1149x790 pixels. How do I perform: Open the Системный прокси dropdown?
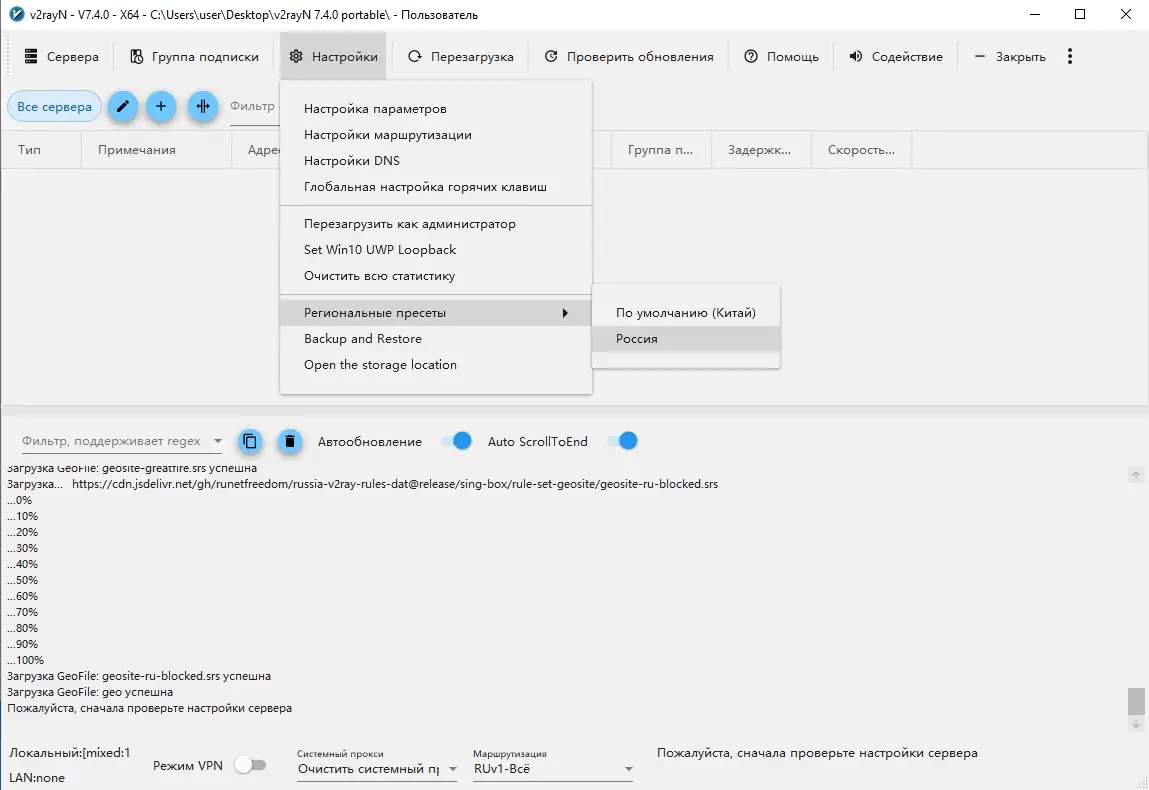376,770
